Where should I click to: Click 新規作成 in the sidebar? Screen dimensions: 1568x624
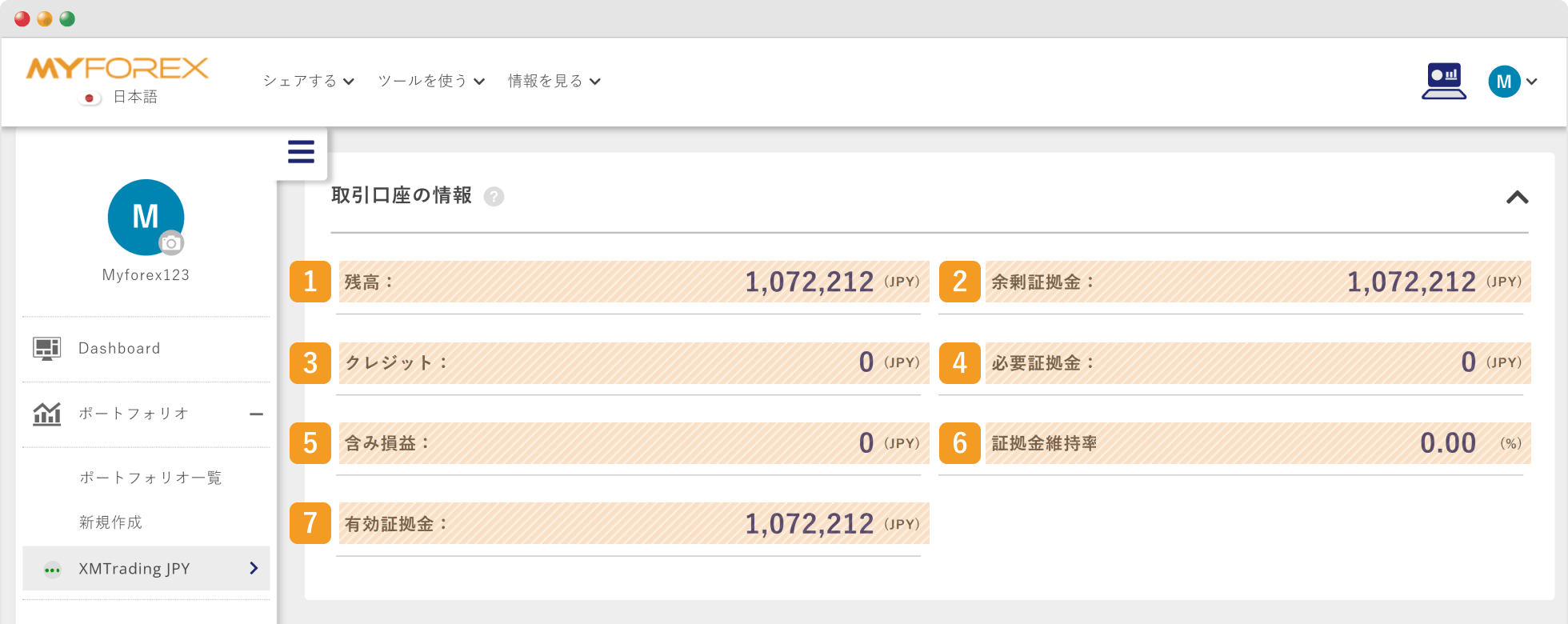(x=110, y=522)
